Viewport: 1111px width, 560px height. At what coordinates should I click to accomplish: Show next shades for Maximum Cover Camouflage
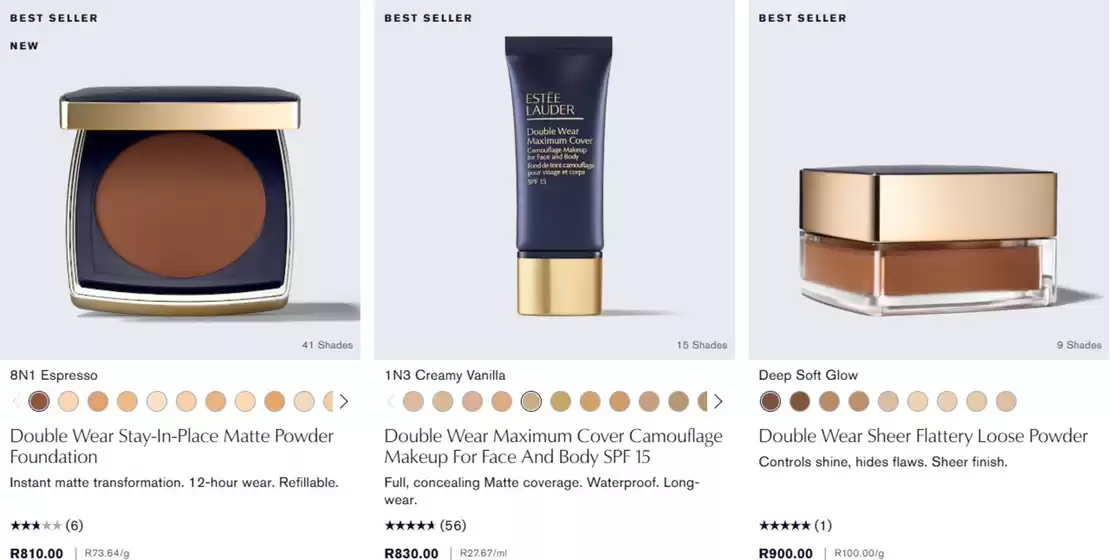718,402
